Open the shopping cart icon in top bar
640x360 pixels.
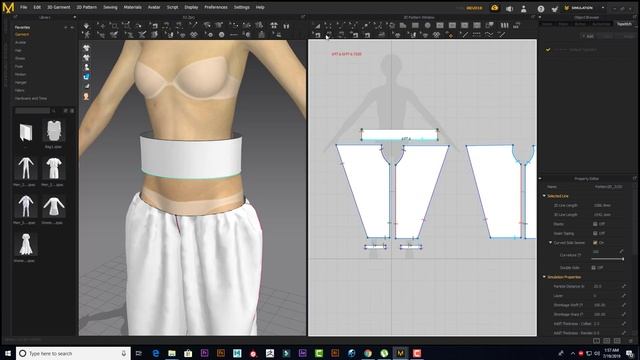pos(554,8)
